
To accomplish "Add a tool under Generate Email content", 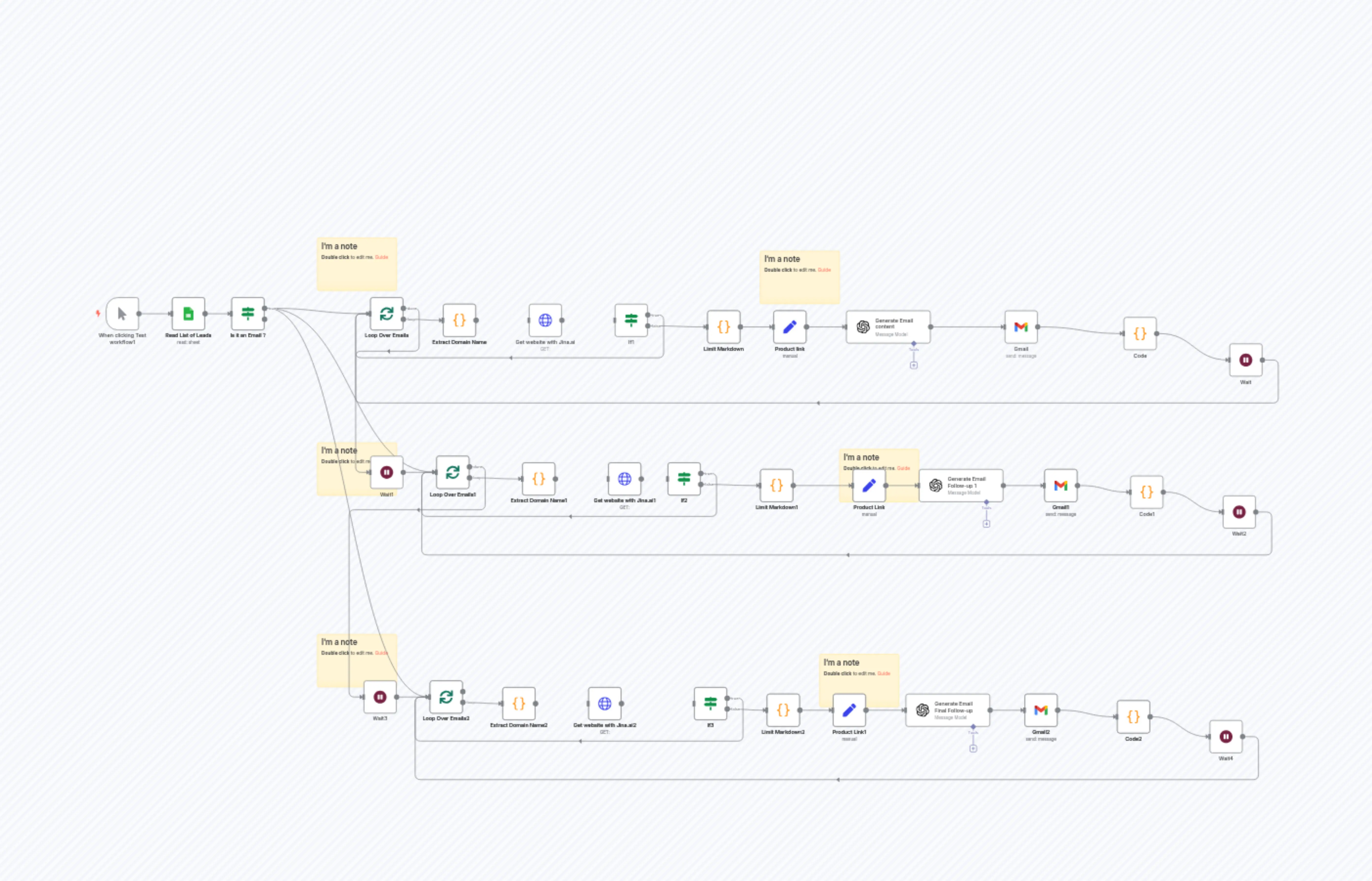I will pyautogui.click(x=914, y=365).
